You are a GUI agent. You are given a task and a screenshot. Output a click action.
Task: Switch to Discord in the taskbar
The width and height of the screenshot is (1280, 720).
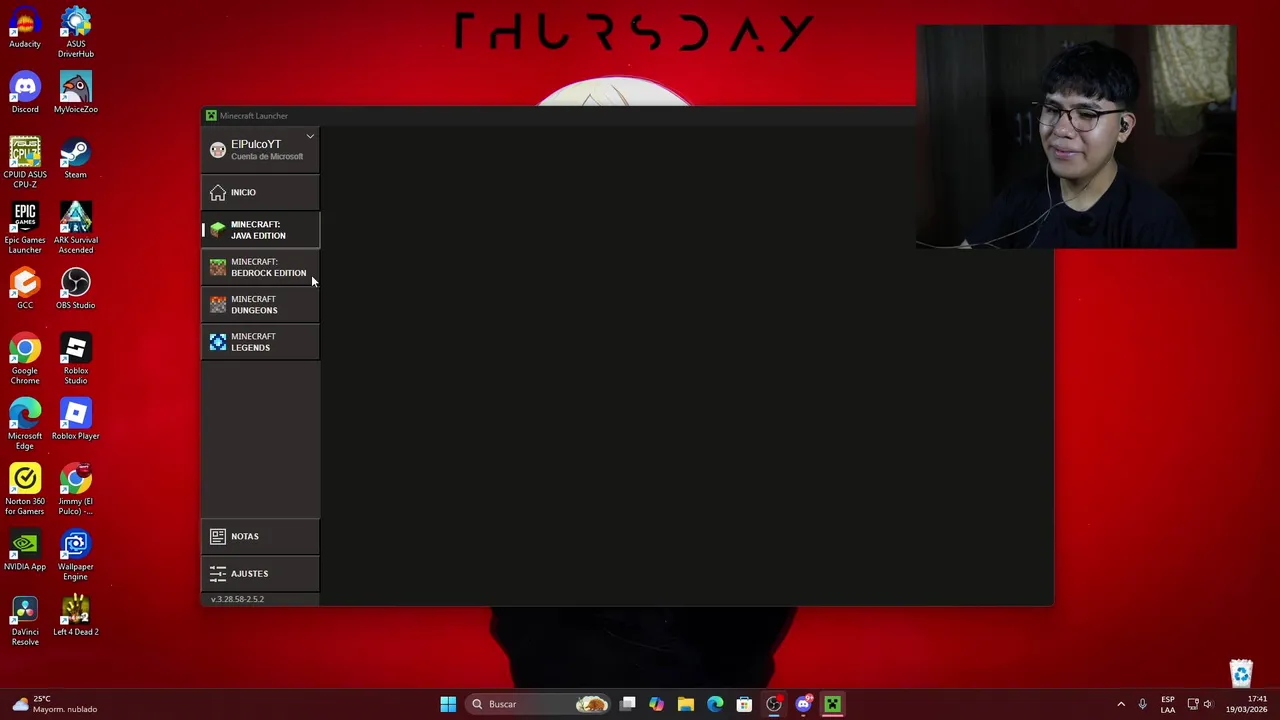tap(803, 704)
